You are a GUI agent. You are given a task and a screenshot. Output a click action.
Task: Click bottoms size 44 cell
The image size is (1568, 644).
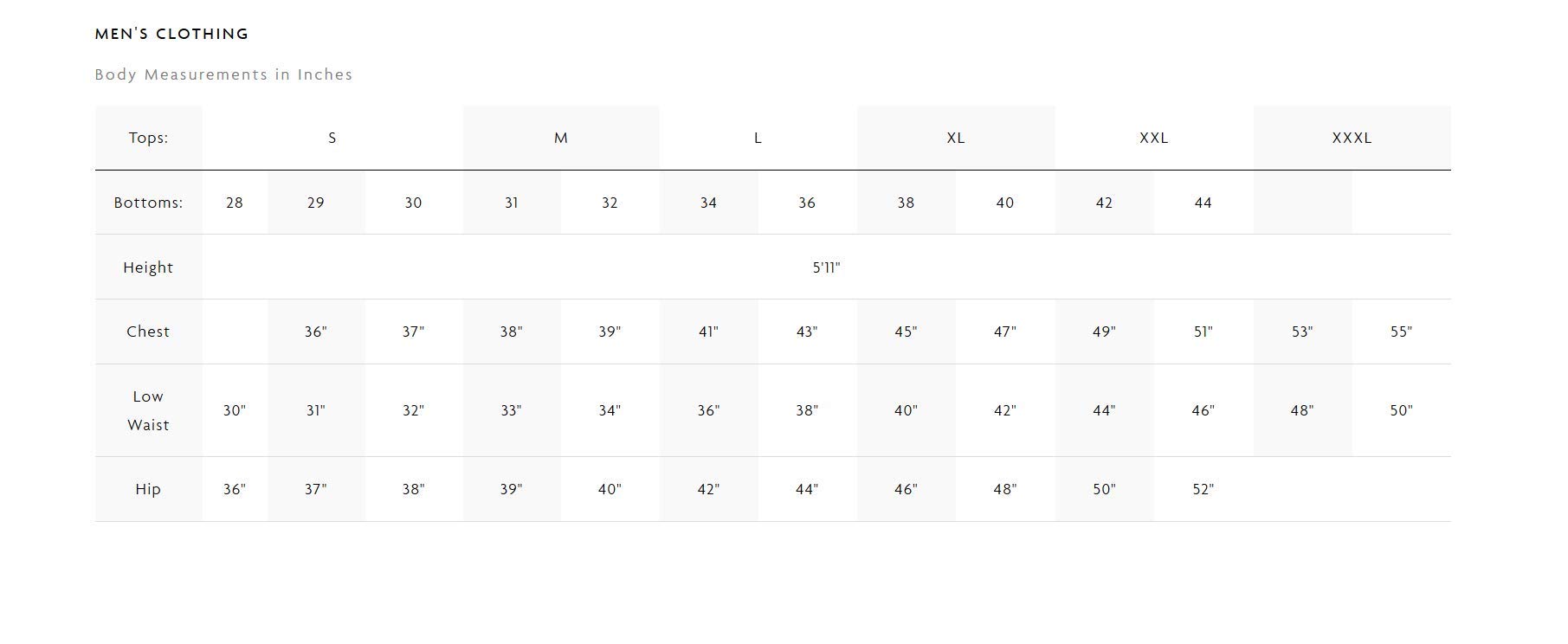[x=1203, y=203]
